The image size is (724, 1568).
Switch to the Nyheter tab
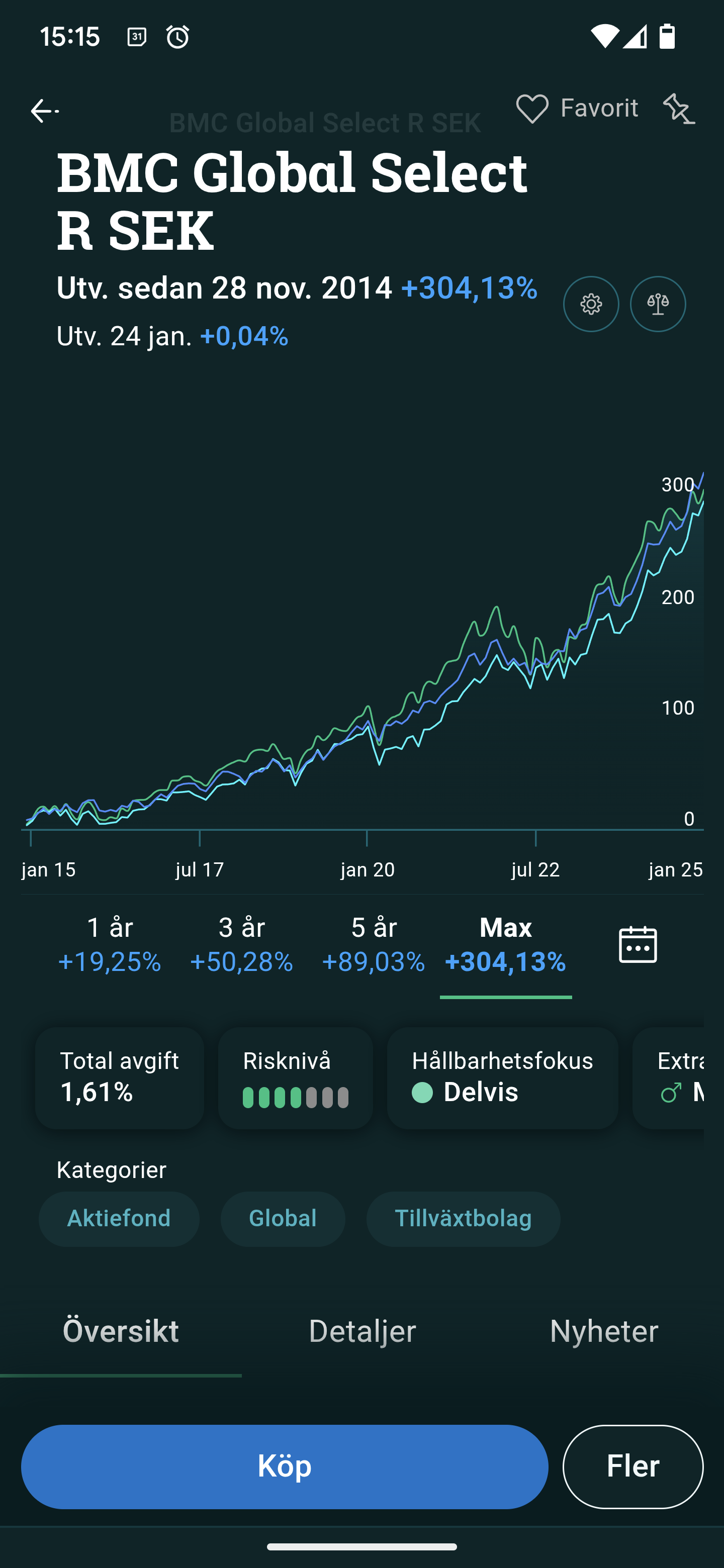pos(603,1331)
